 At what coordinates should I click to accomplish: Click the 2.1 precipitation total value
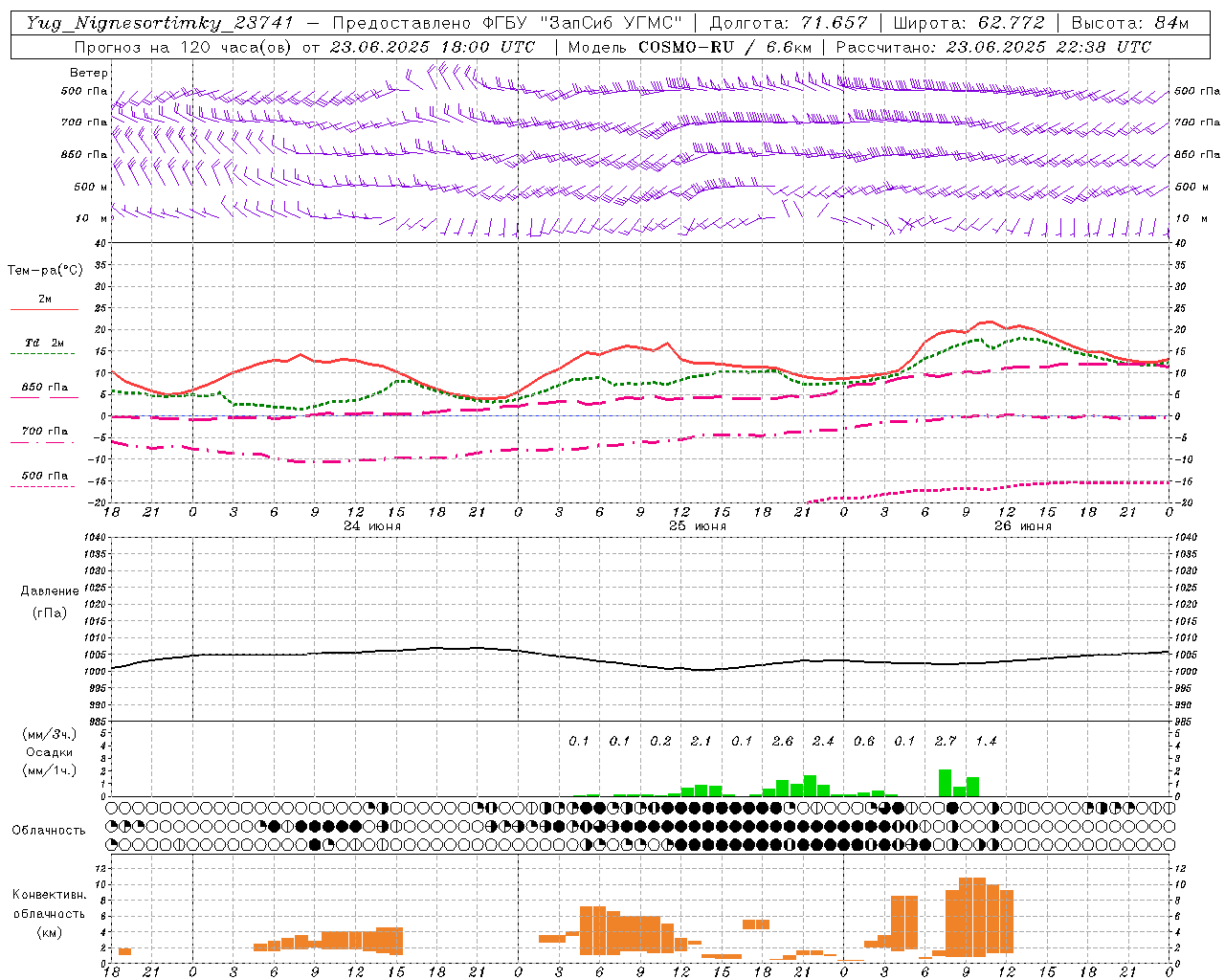[x=702, y=741]
